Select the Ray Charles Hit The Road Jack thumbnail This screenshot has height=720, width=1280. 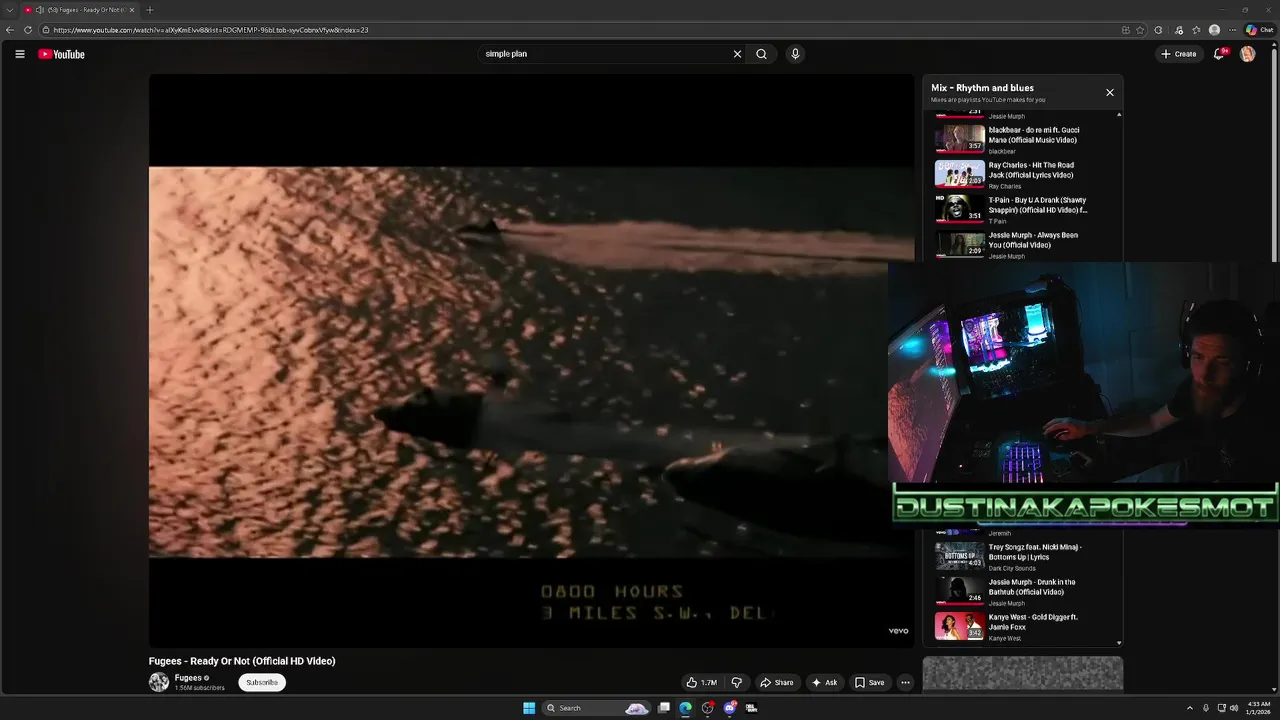(x=959, y=173)
